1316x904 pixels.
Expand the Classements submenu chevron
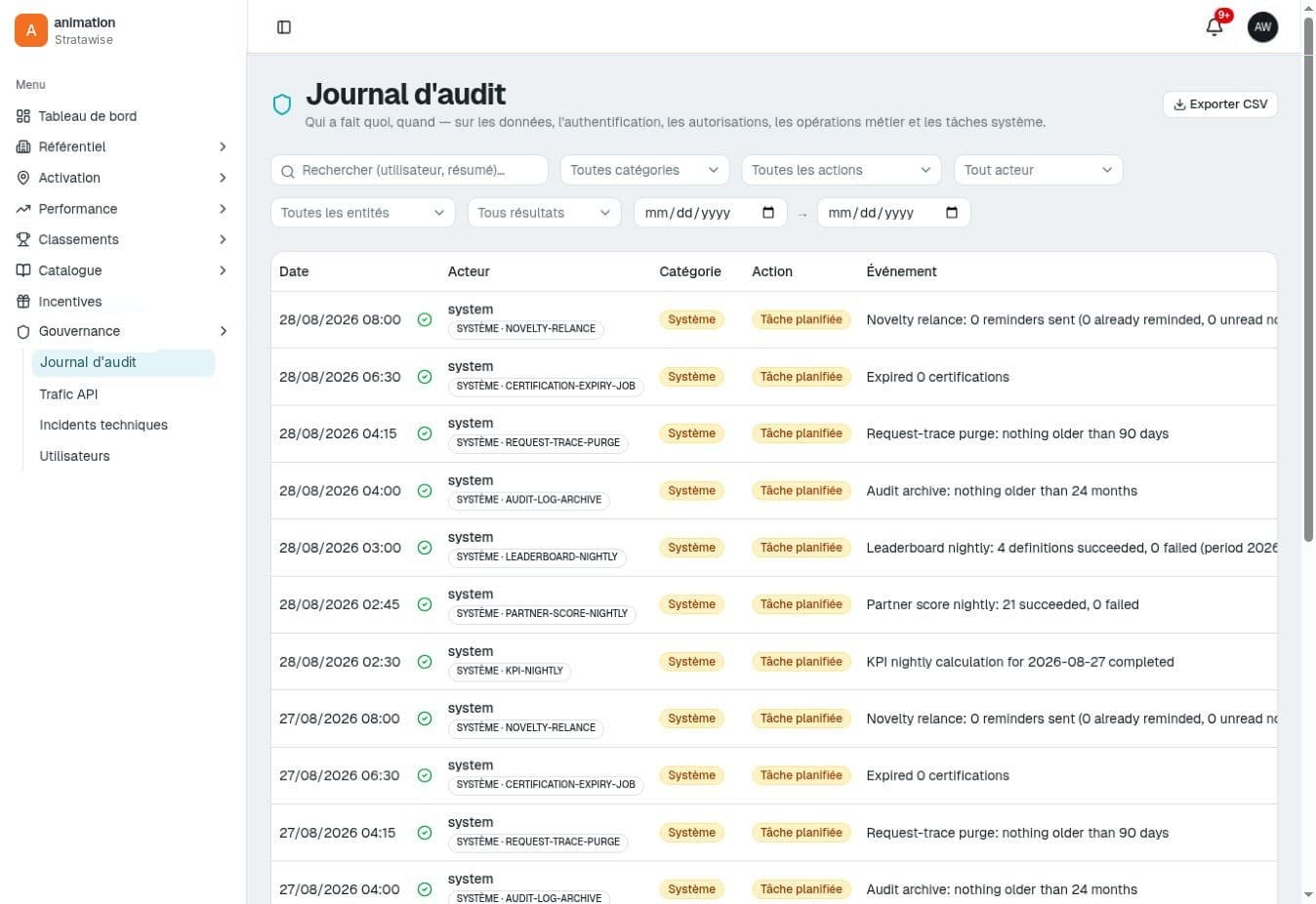(223, 239)
